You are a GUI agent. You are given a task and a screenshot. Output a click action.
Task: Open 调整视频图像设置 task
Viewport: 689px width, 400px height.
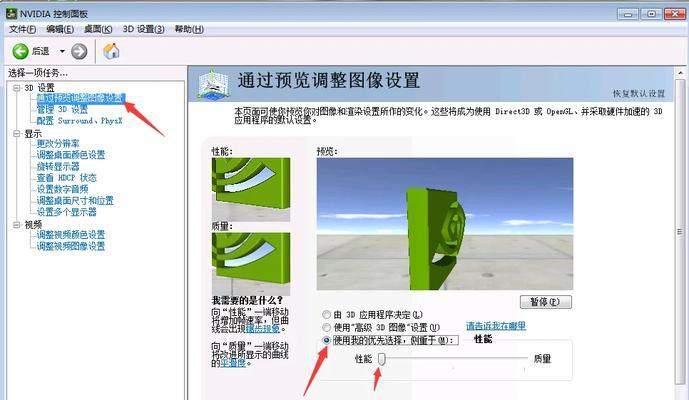click(x=71, y=247)
